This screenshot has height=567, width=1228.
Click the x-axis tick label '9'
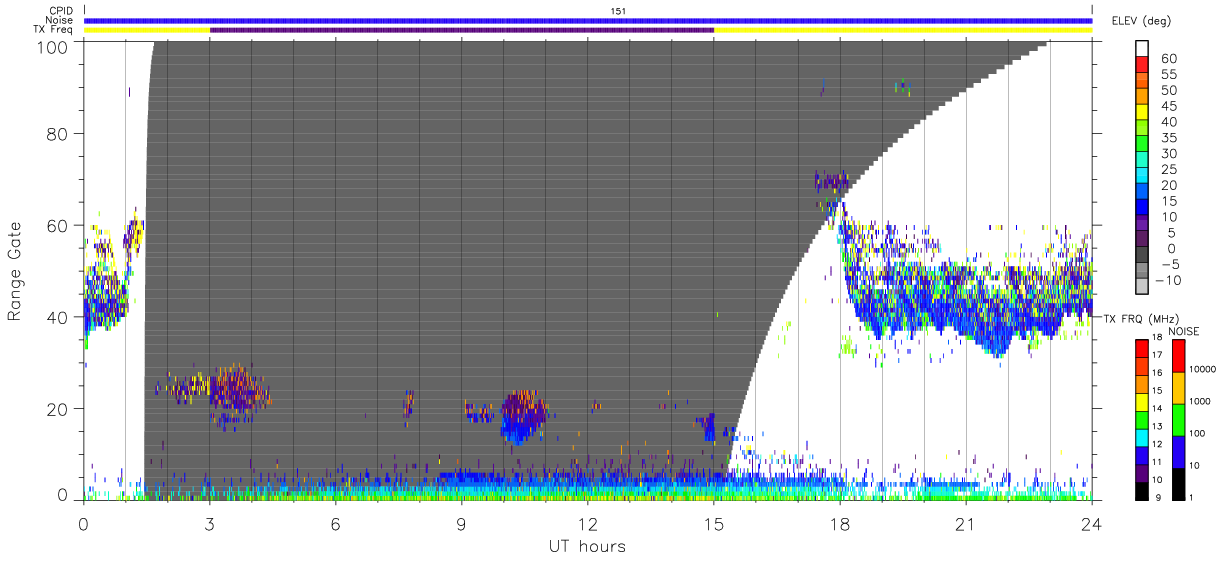461,524
